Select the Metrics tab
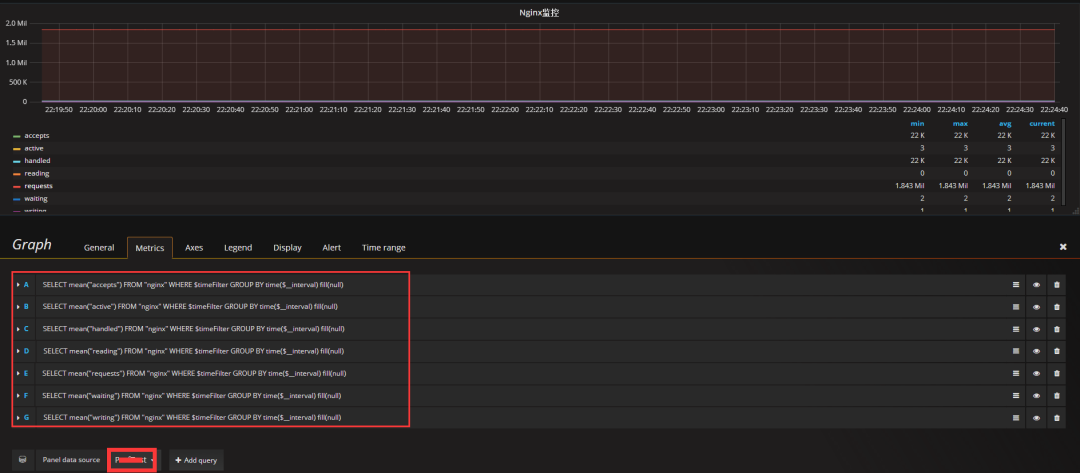The image size is (1080, 473). (x=149, y=248)
